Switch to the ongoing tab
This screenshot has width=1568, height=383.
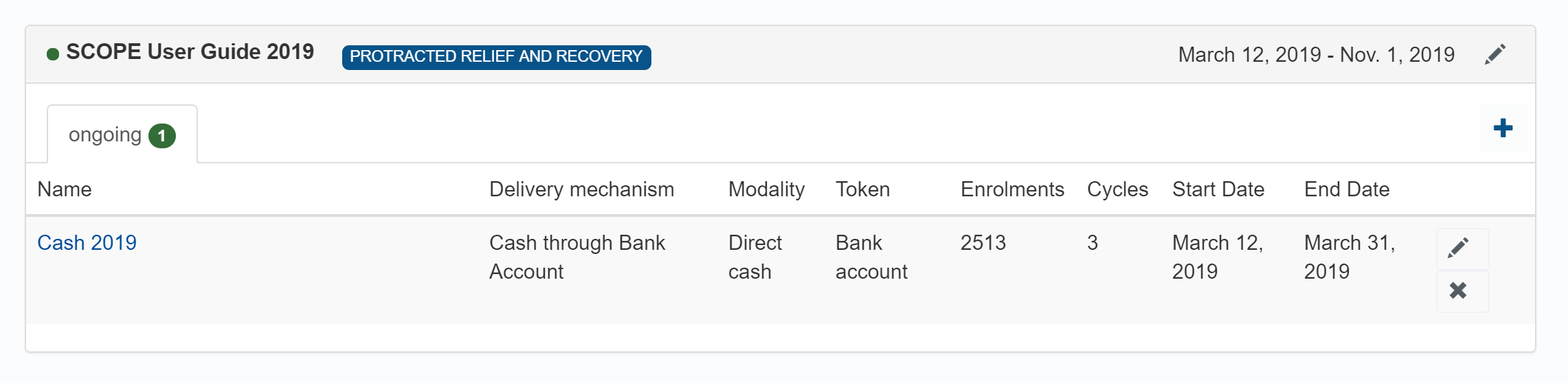[x=105, y=135]
